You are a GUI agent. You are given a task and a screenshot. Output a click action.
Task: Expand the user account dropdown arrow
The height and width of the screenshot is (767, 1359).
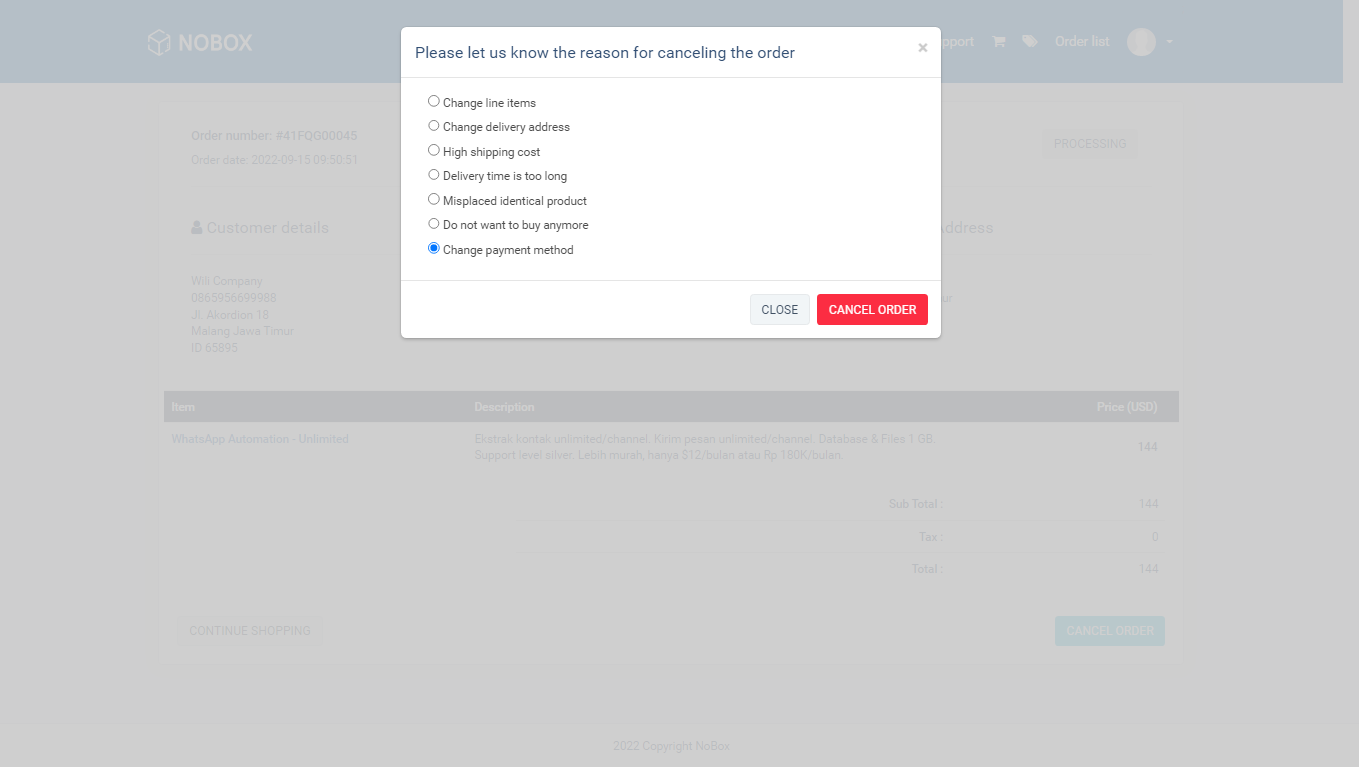tap(1169, 42)
